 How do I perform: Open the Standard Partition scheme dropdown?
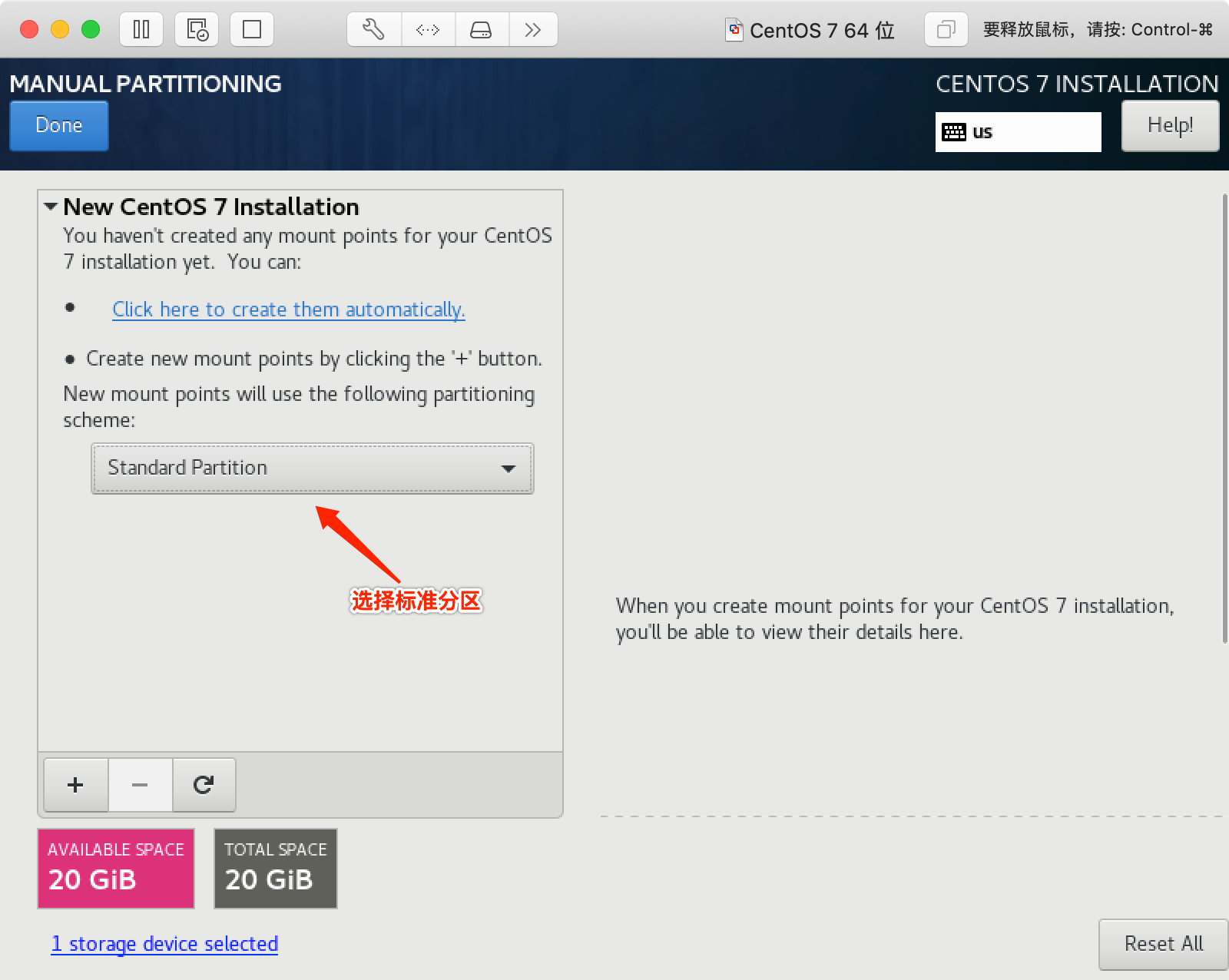pos(313,468)
